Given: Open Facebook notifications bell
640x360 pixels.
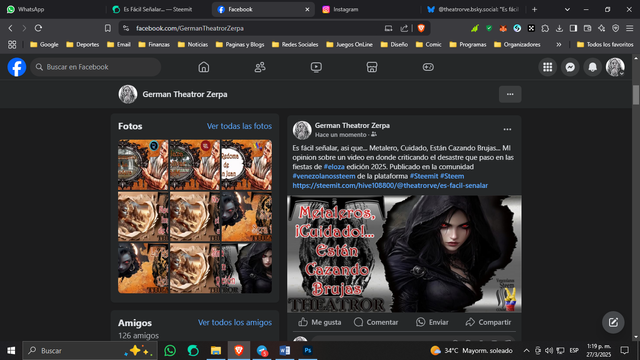Looking at the screenshot, I should click(x=593, y=67).
